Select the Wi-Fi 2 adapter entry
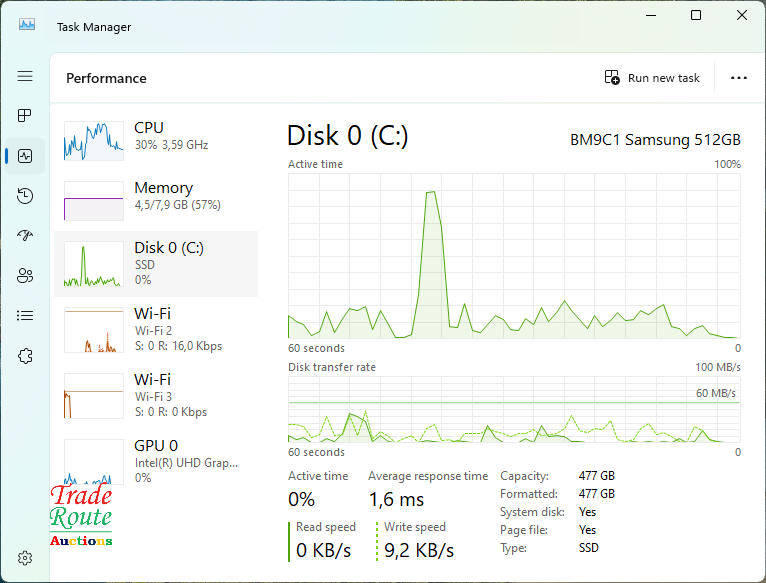 pyautogui.click(x=155, y=329)
